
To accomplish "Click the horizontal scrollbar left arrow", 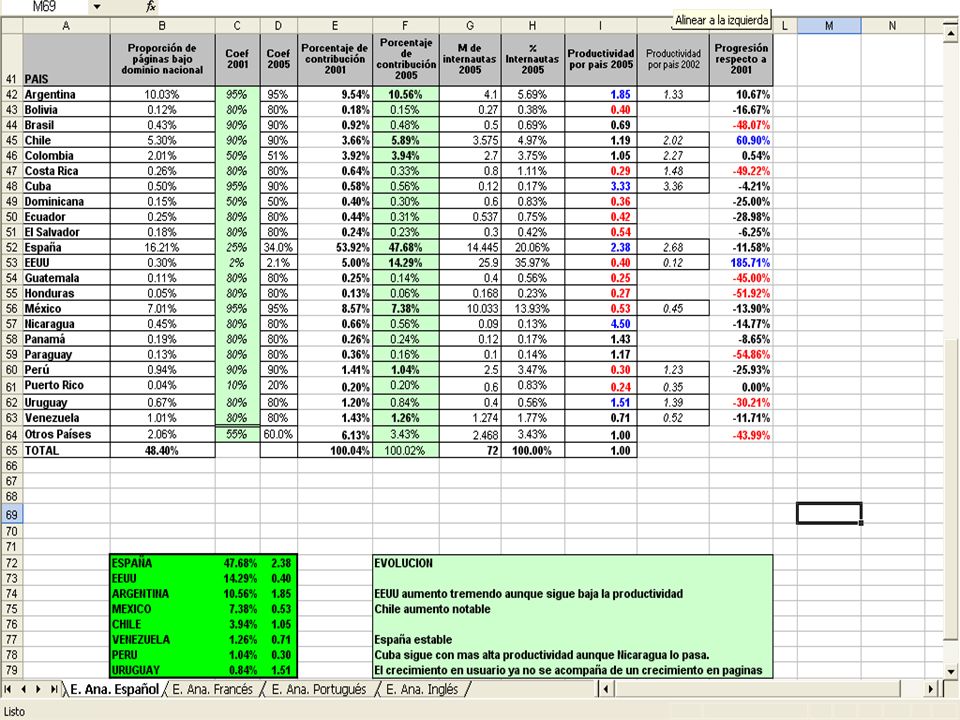I will [x=606, y=689].
